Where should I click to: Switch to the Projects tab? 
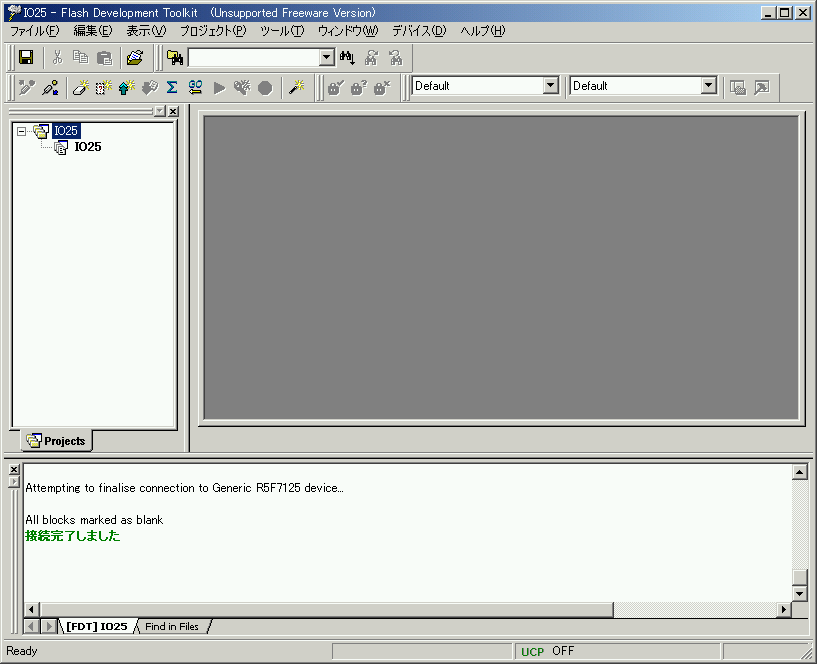point(56,441)
